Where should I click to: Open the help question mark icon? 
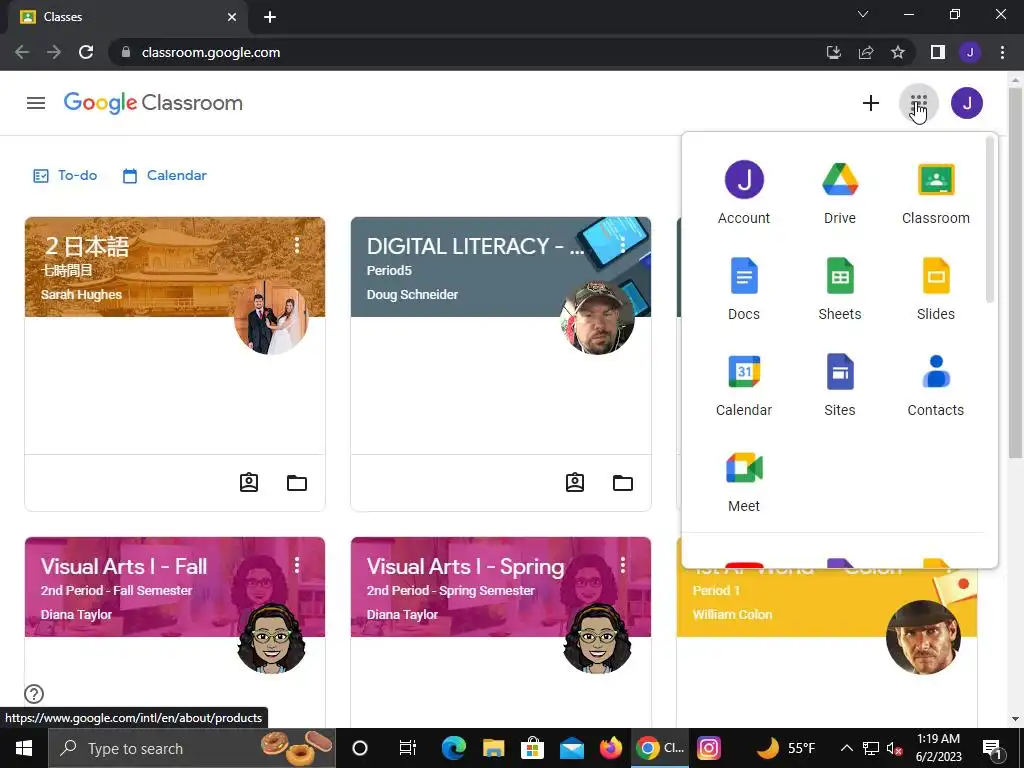point(34,694)
